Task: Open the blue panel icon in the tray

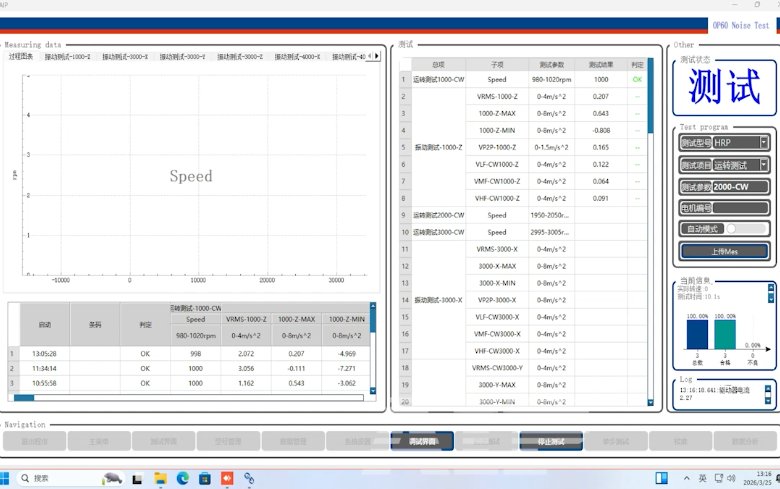Action: coord(662,478)
